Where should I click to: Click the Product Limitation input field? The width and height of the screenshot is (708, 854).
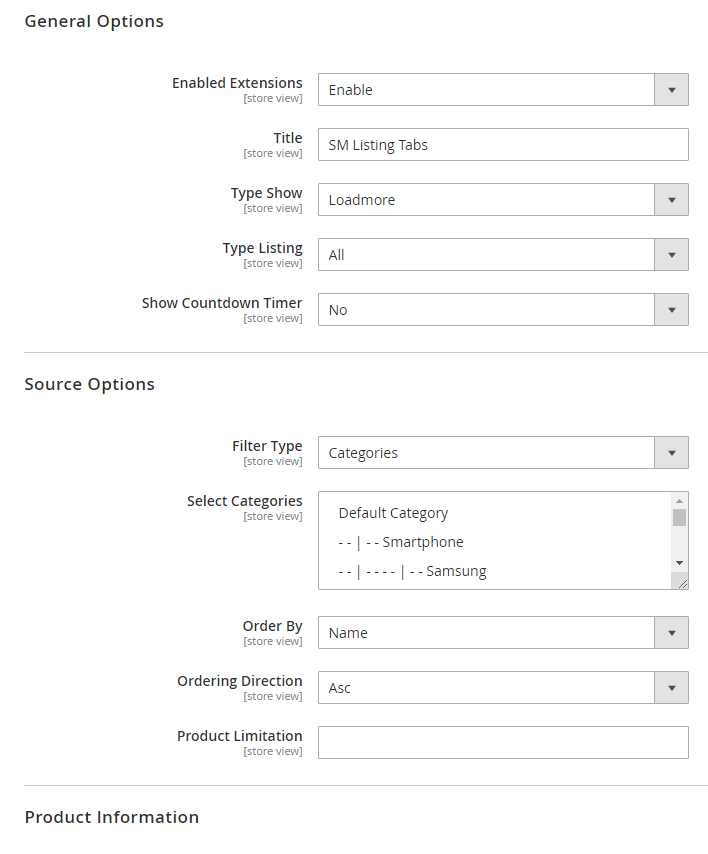click(502, 743)
